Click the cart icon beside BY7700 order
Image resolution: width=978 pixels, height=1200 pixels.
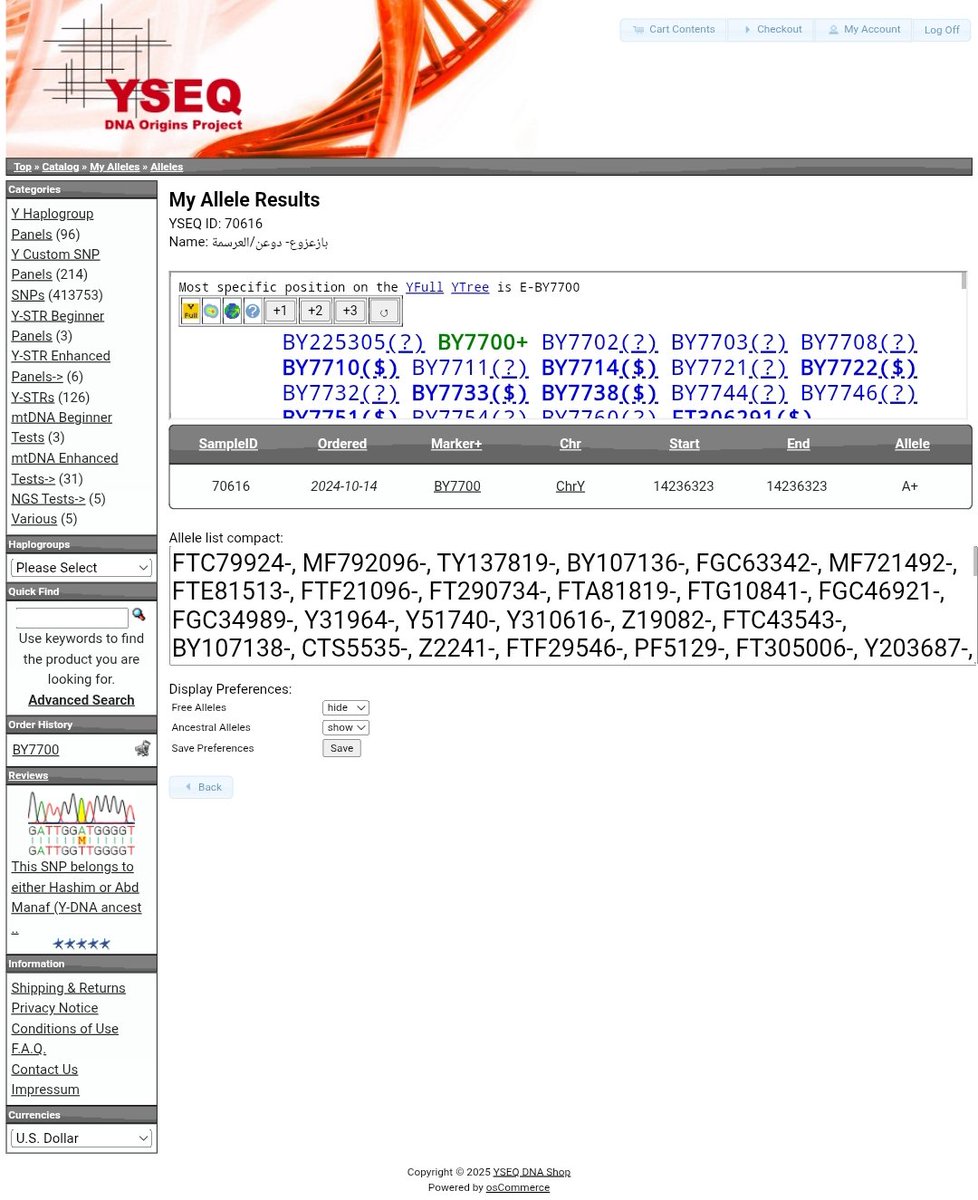(143, 748)
